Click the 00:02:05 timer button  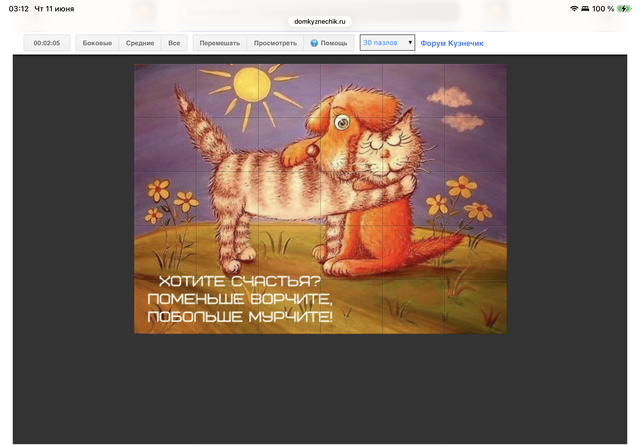(x=47, y=43)
